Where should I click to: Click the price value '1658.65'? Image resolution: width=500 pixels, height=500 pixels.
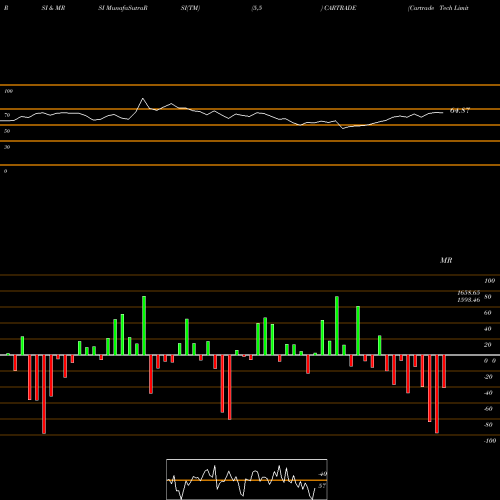pos(468,292)
